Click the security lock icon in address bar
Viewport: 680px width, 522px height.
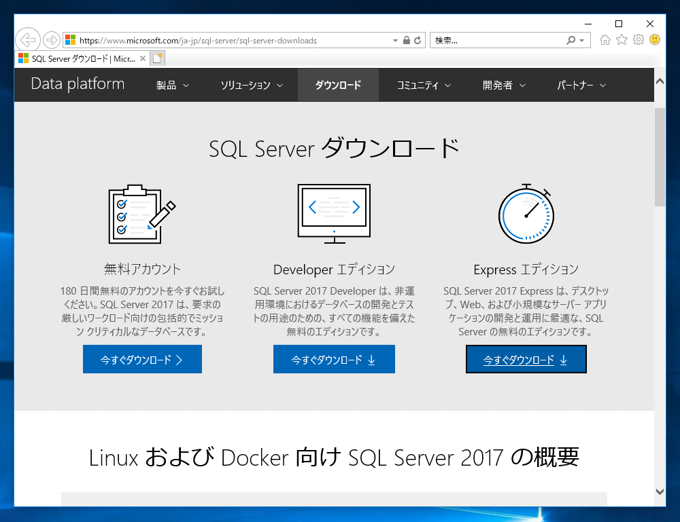click(406, 40)
